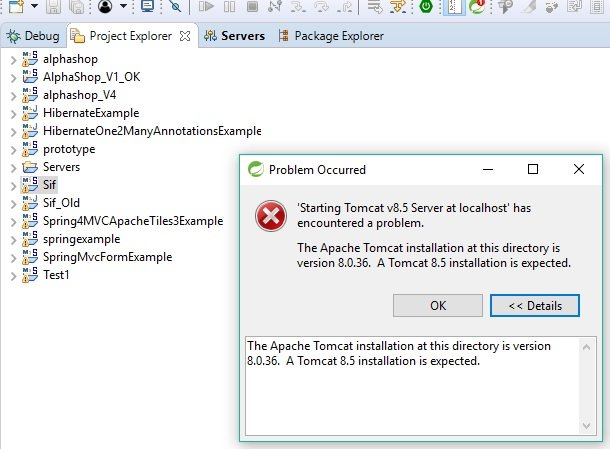Click the Suspend debug icon
610x449 pixels.
coord(230,6)
